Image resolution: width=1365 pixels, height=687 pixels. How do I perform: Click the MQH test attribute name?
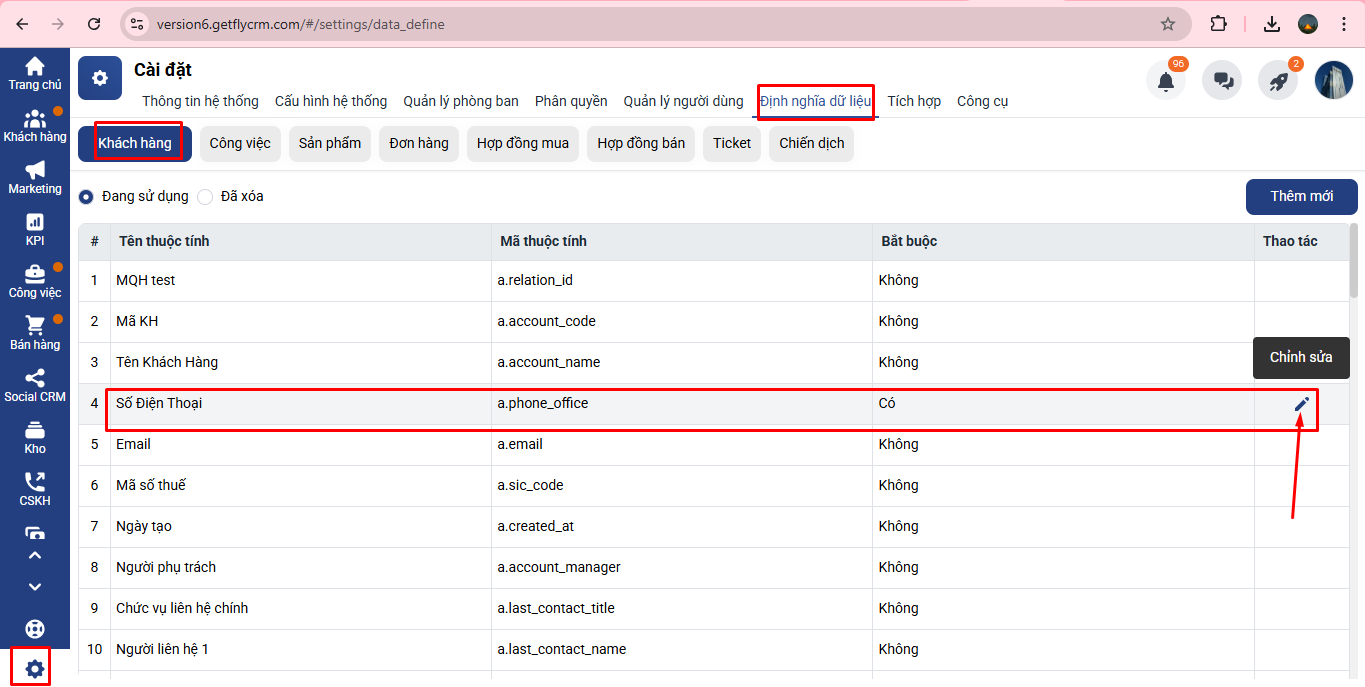coord(146,280)
